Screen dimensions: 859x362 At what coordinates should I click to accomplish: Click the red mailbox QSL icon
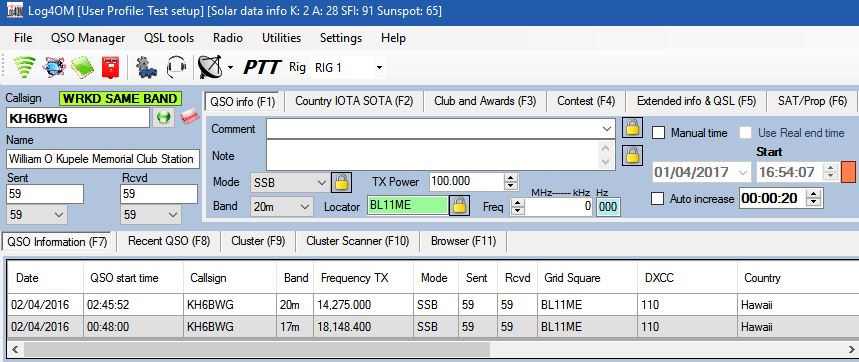click(110, 67)
